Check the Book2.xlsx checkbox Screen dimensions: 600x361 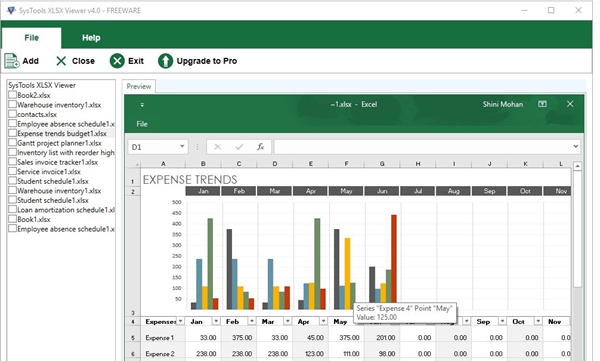coord(12,95)
